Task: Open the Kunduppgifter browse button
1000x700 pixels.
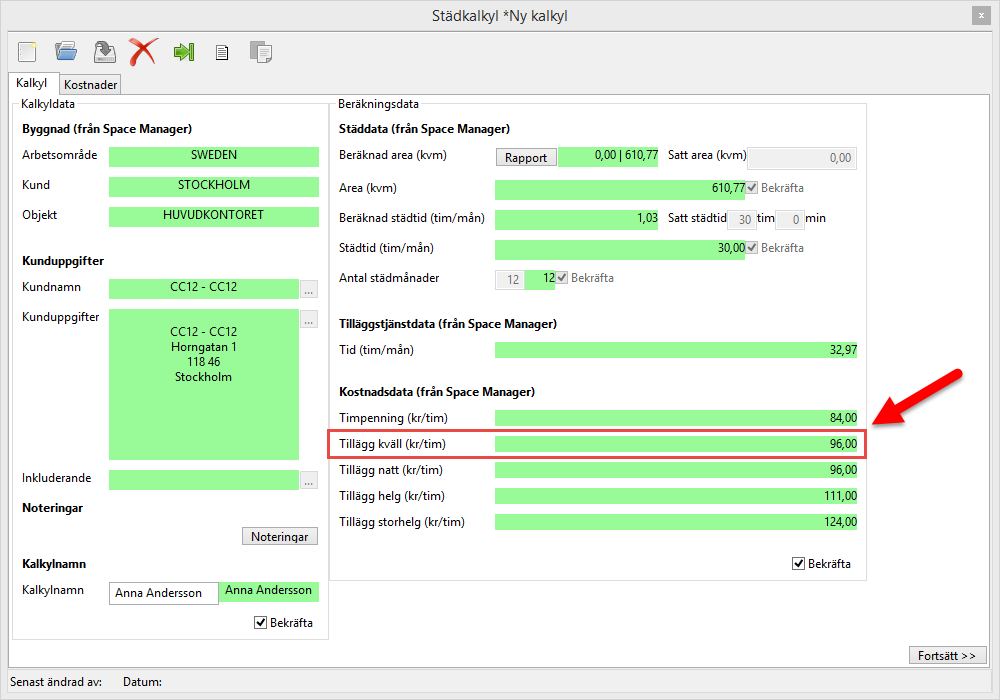Action: click(x=309, y=320)
